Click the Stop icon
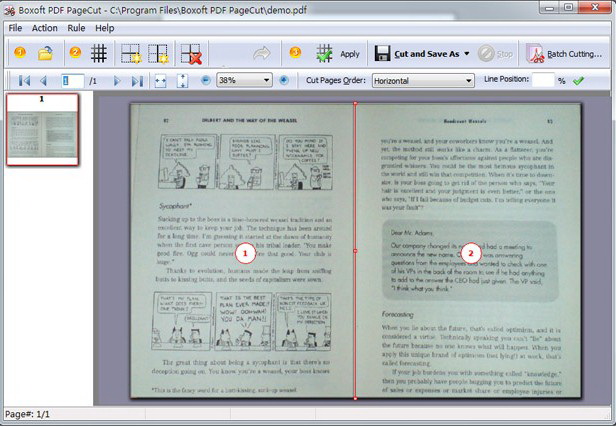The height and width of the screenshot is (427, 616). [486, 54]
